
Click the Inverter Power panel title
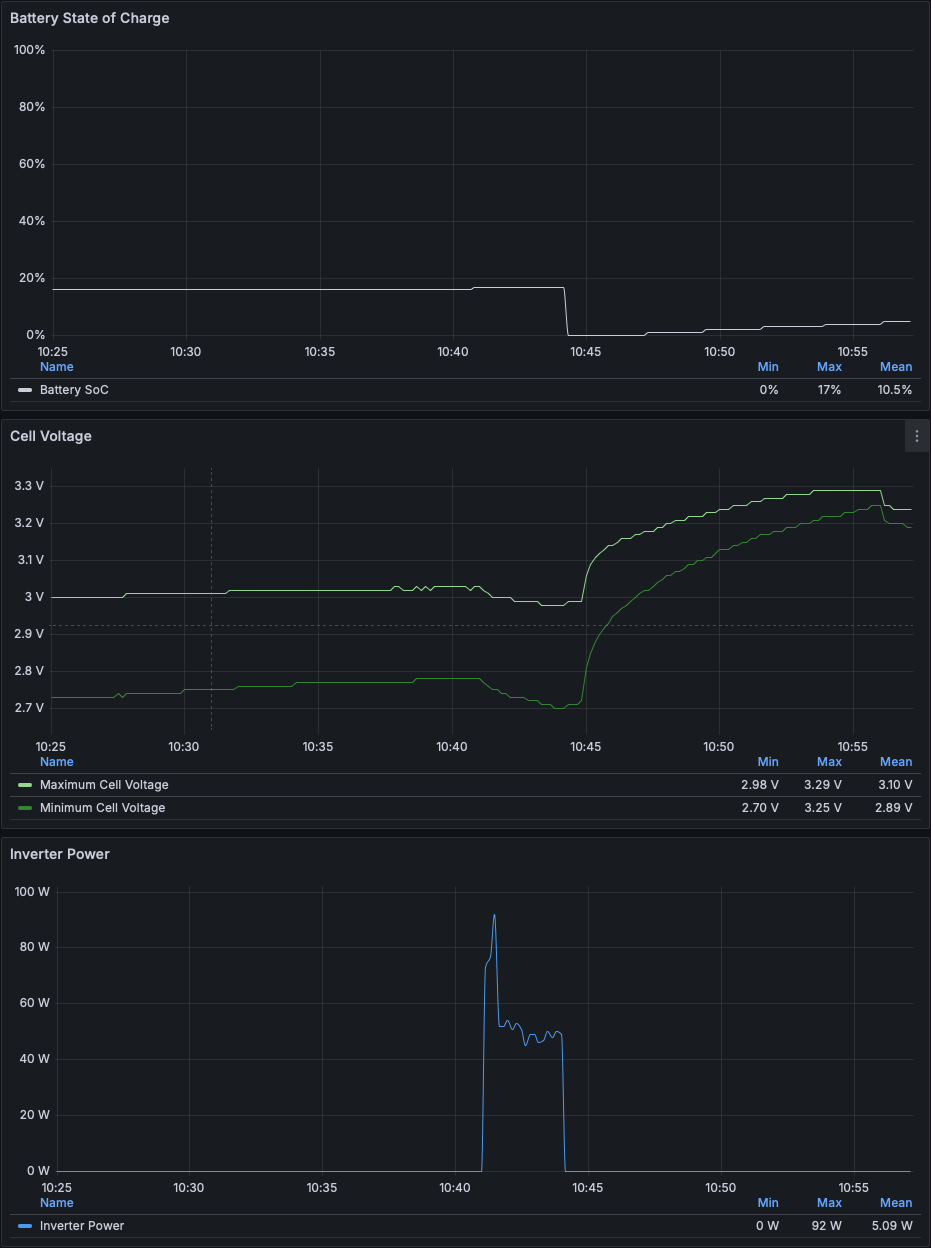coord(60,854)
